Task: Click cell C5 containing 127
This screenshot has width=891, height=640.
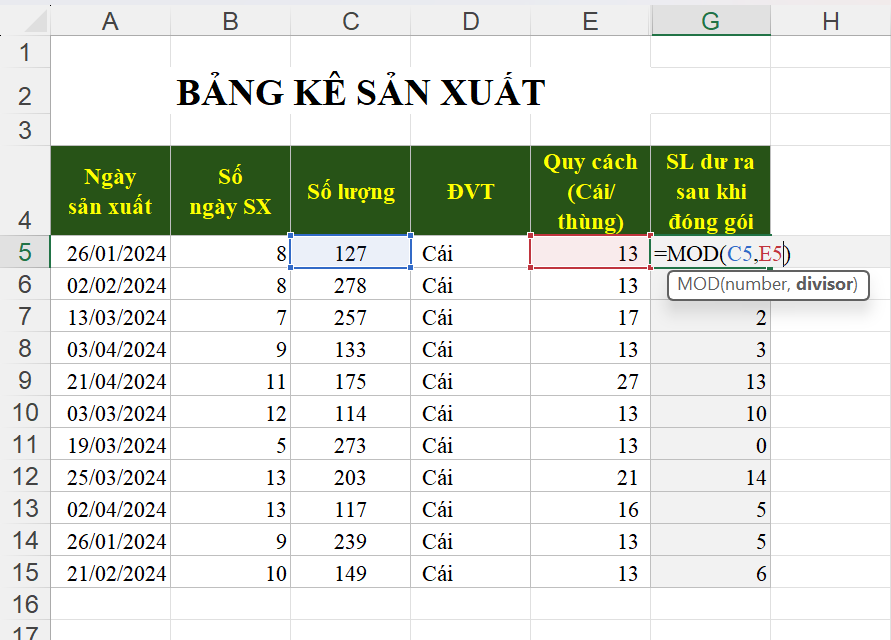Action: [350, 253]
